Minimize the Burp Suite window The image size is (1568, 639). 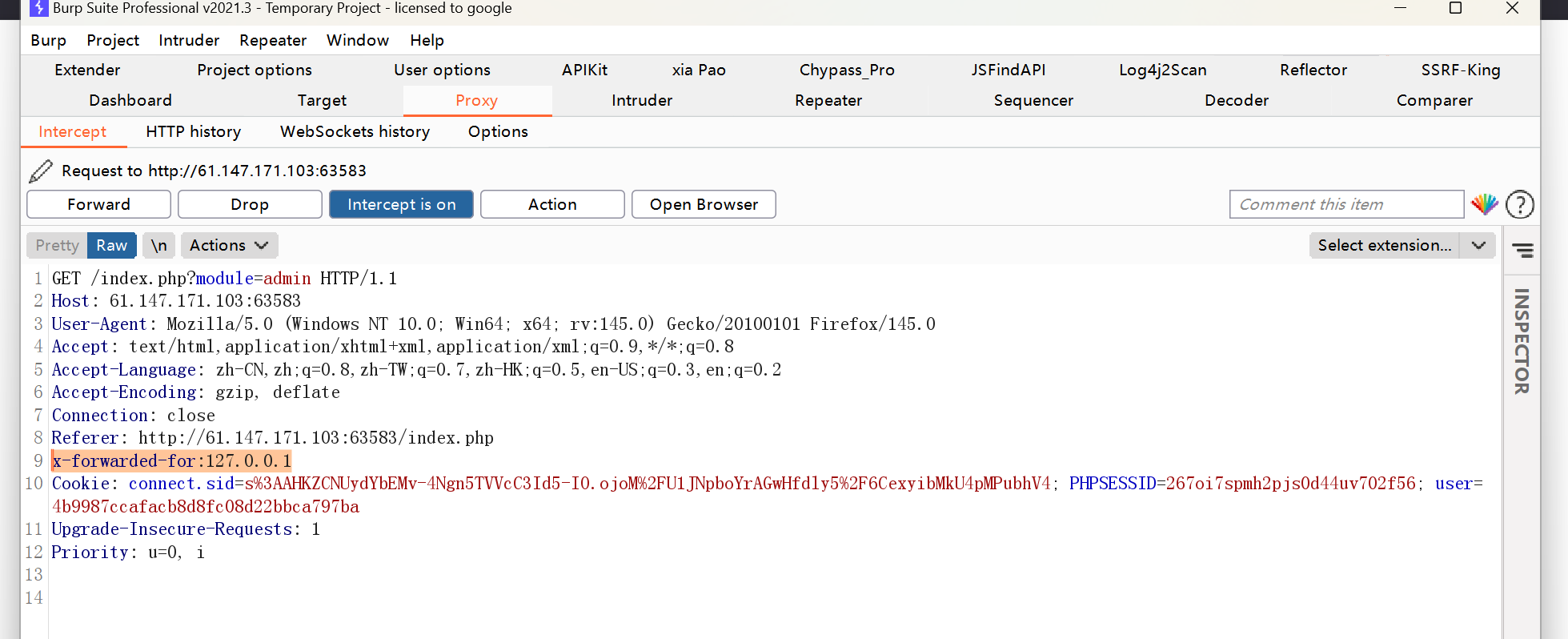[1400, 8]
